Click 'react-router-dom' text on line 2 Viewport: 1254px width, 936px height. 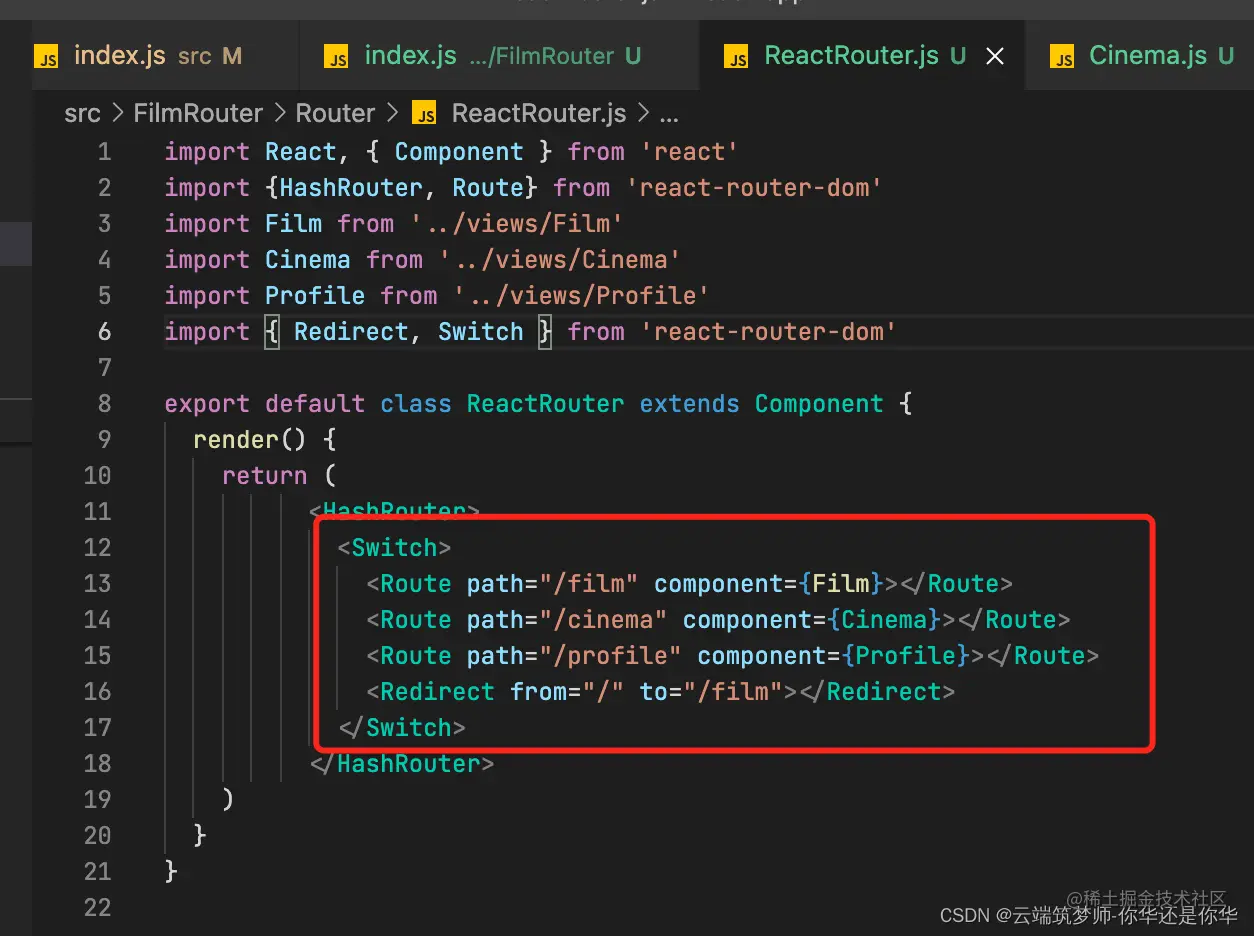click(x=755, y=188)
